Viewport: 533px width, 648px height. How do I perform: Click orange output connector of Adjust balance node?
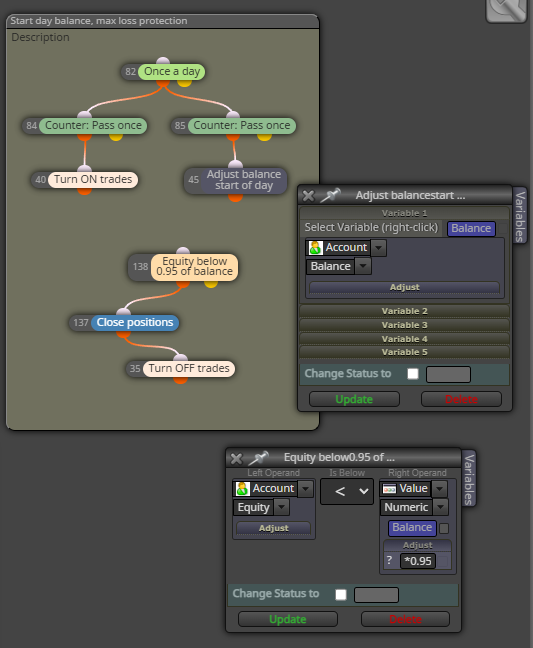point(235,198)
